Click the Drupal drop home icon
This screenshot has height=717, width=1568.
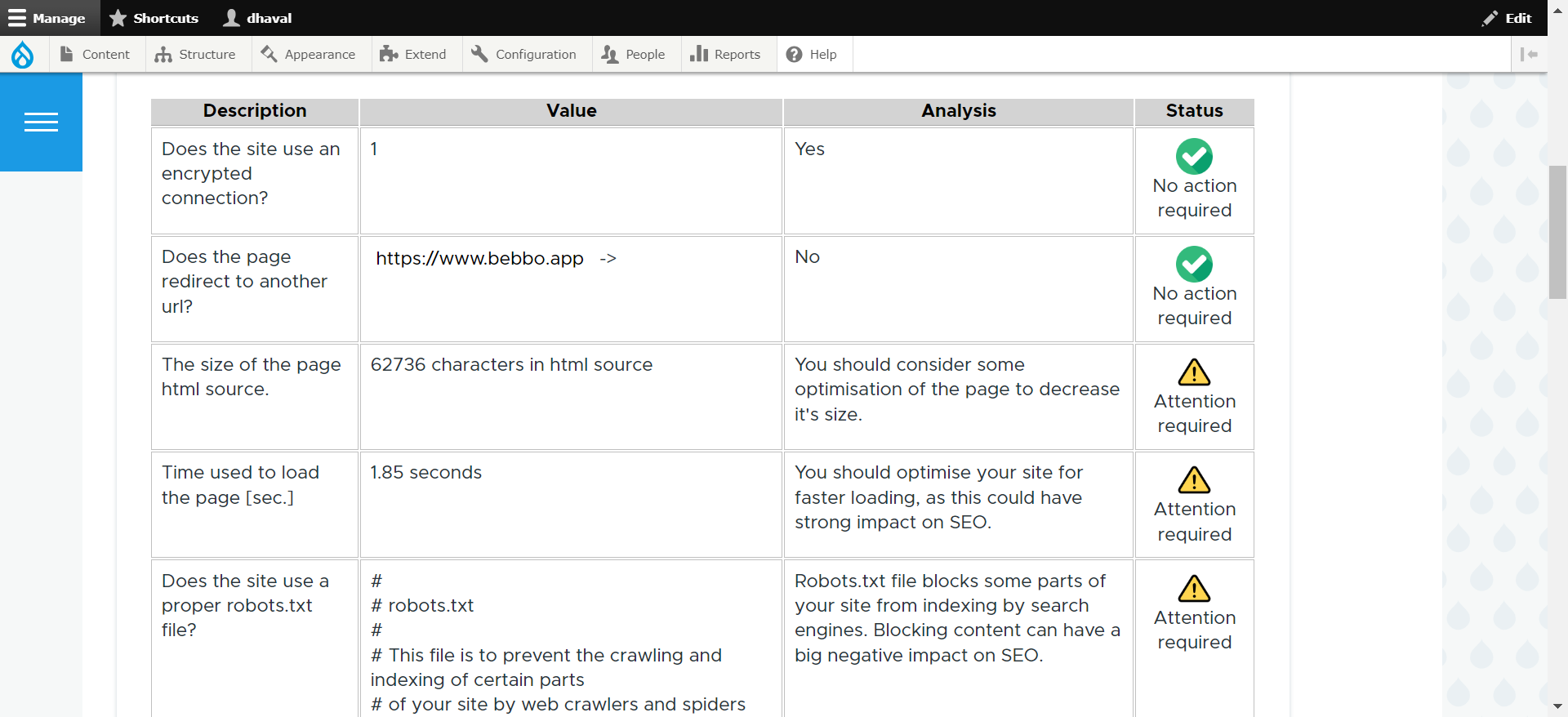point(23,55)
